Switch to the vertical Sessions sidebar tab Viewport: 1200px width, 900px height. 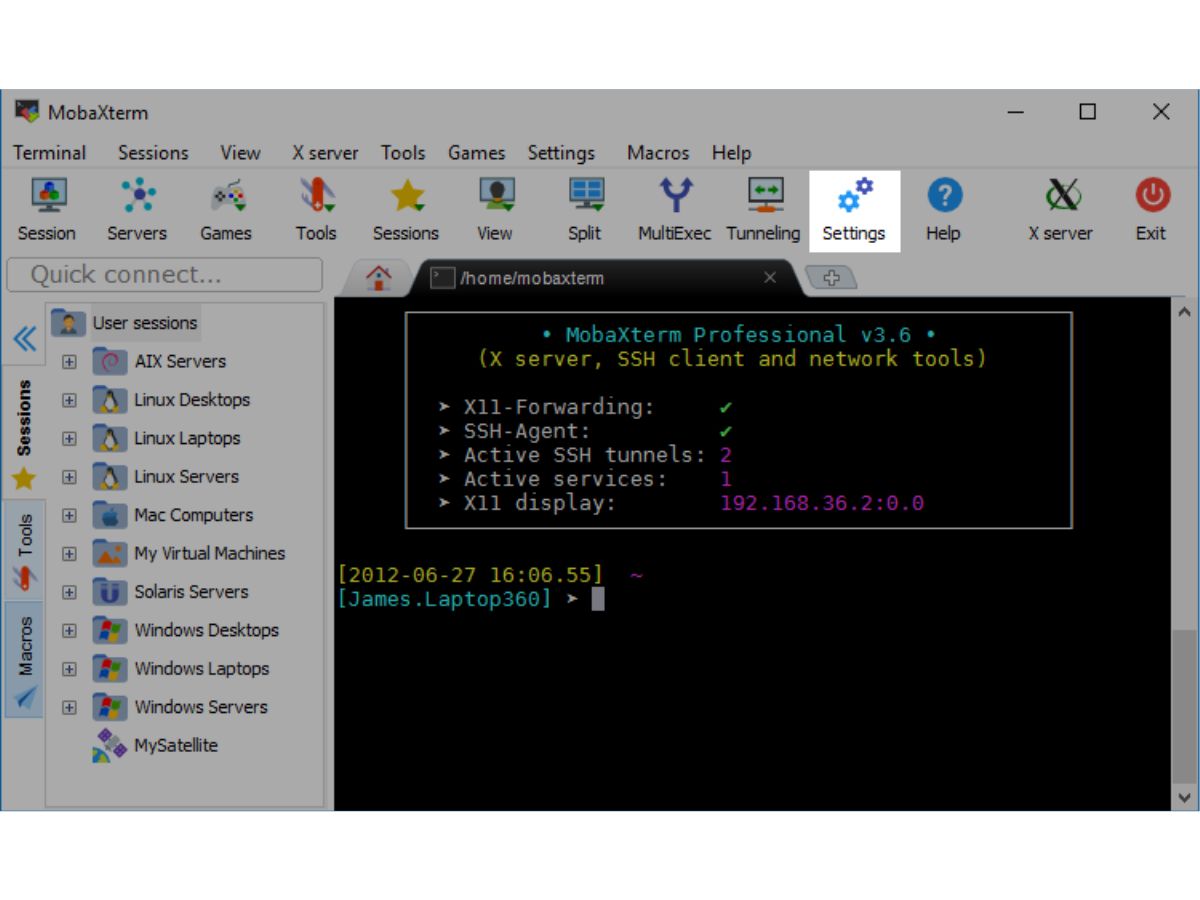click(x=24, y=432)
